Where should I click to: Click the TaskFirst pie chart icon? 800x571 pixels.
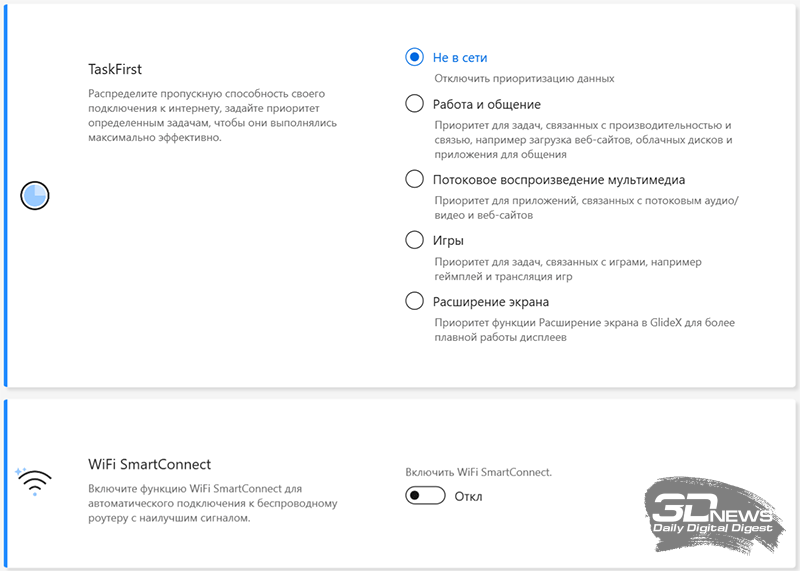tap(35, 195)
